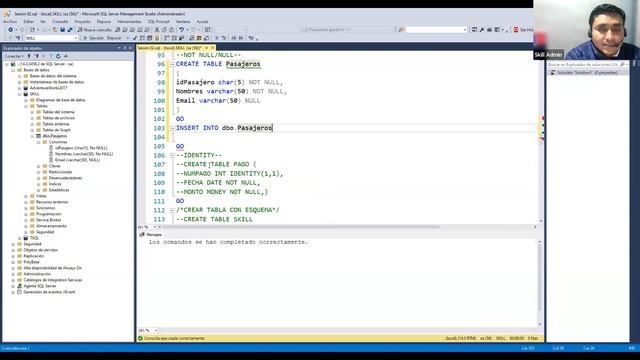Viewport: 640px width, 360px height.
Task: Click the decrease indent icon
Action: coord(233,38)
